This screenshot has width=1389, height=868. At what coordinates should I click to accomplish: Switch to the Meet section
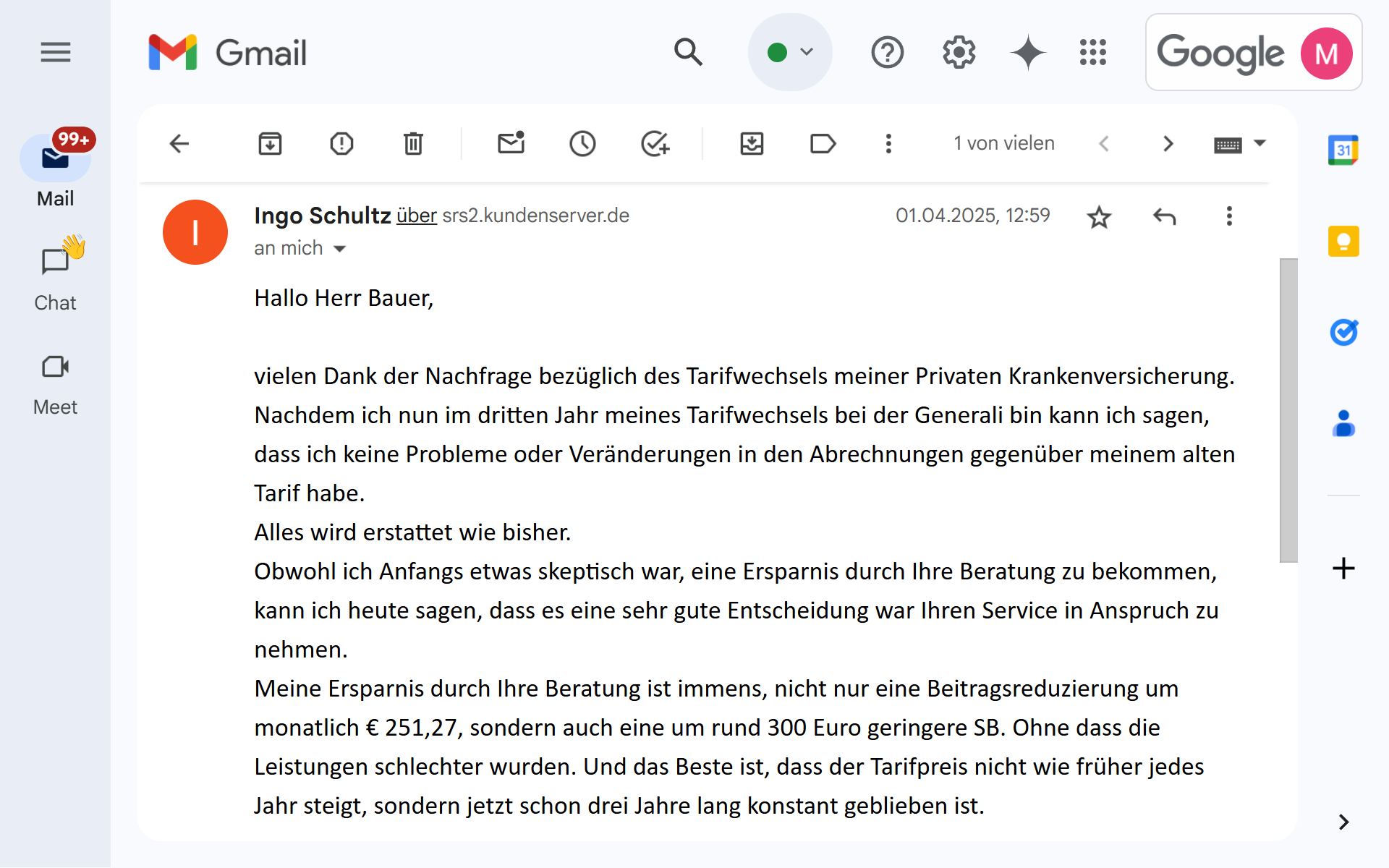[55, 380]
